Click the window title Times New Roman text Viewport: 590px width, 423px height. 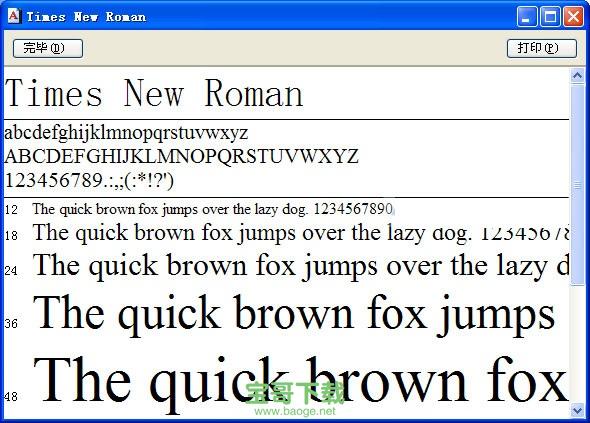[86, 17]
